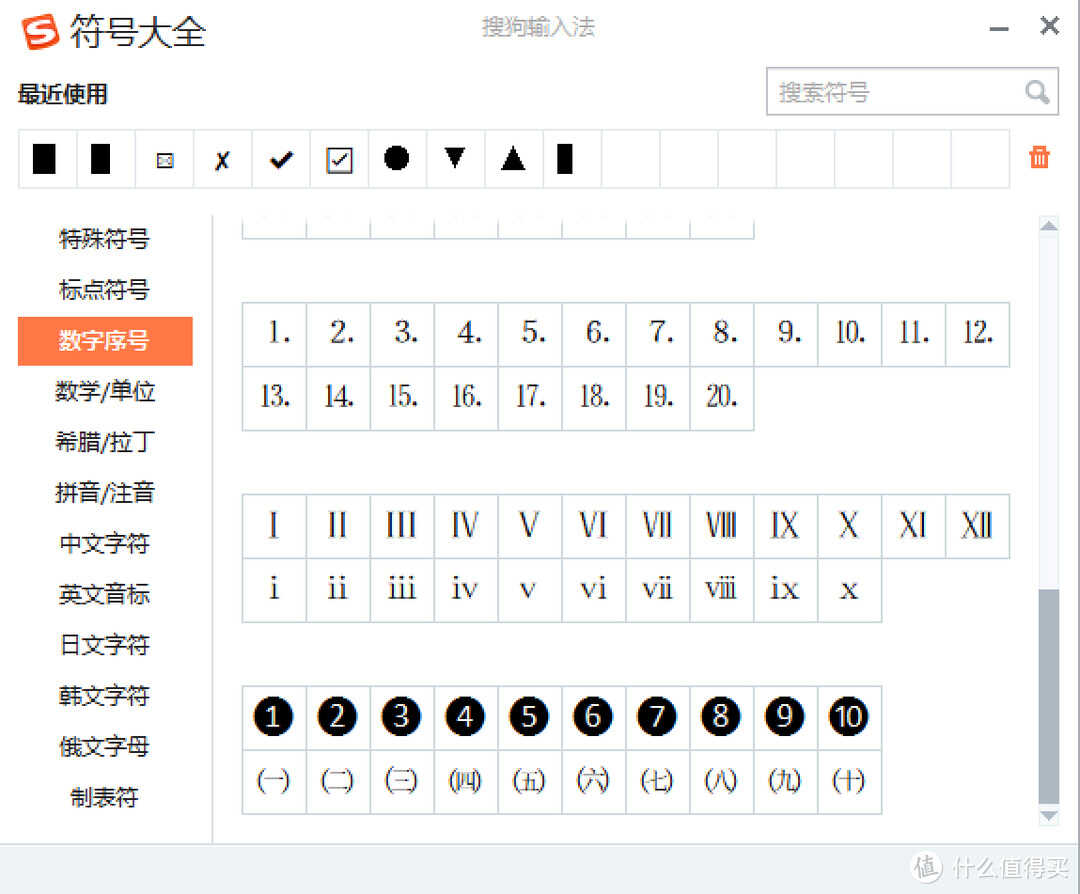Image resolution: width=1080 pixels, height=894 pixels.
Task: Open the 特殊符号 category
Action: [x=105, y=239]
